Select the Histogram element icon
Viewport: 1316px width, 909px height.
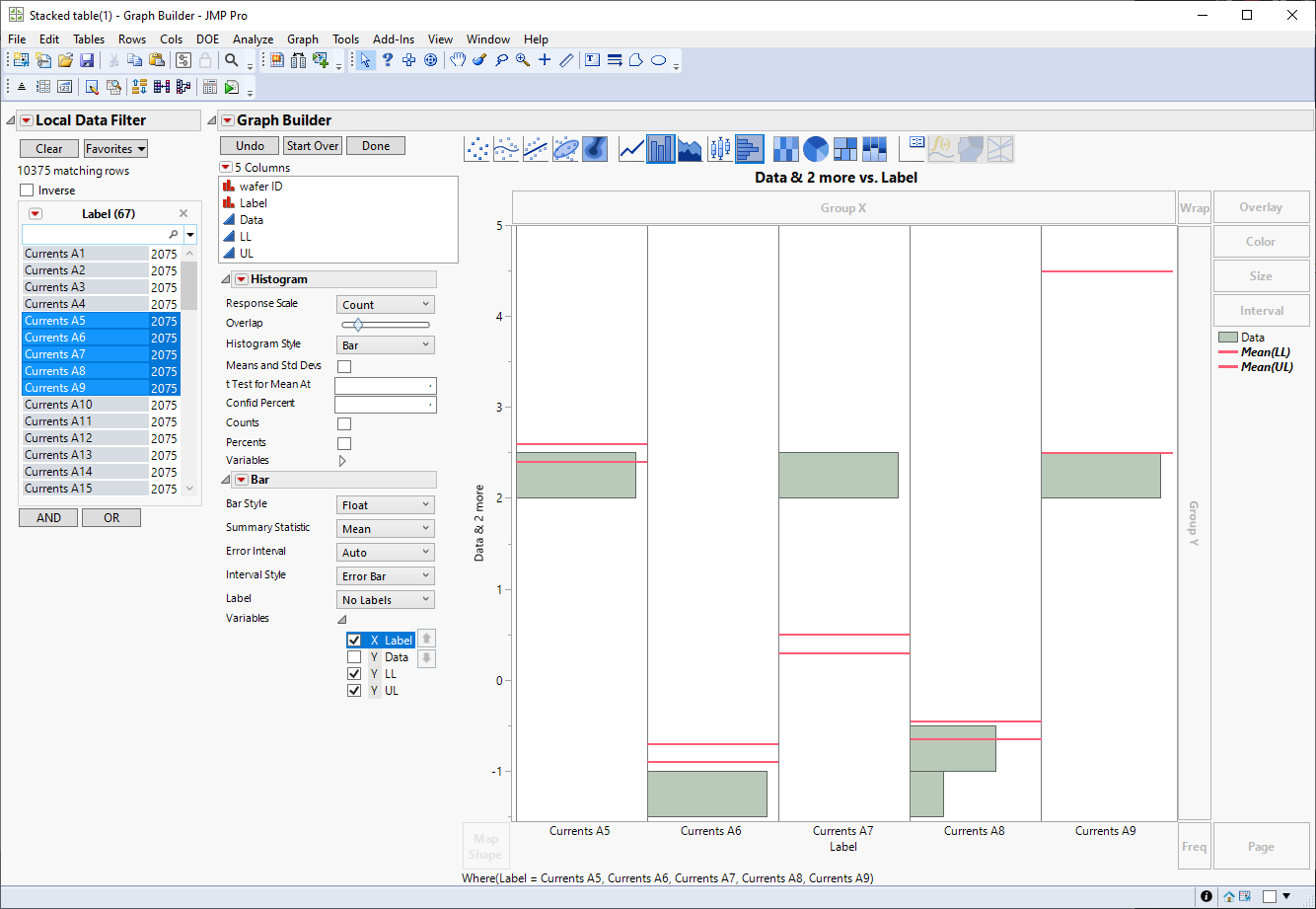[750, 149]
